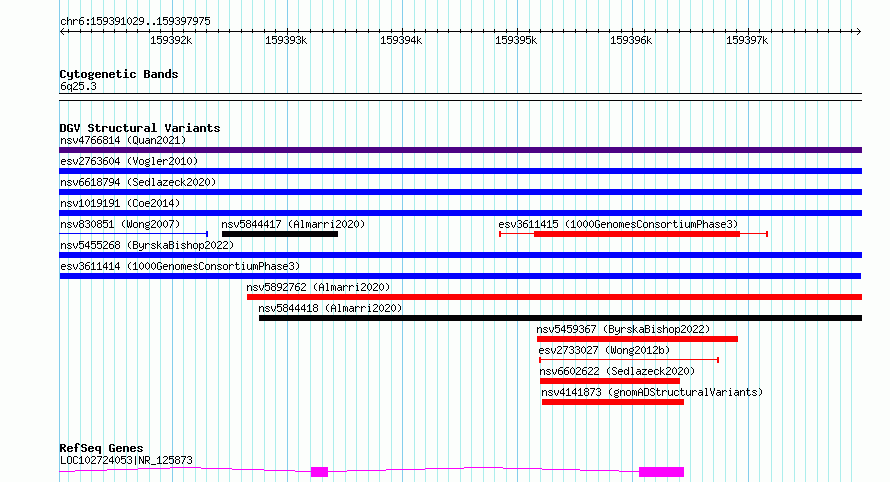Click the blue nsv5455268 variant bar

tap(460, 255)
